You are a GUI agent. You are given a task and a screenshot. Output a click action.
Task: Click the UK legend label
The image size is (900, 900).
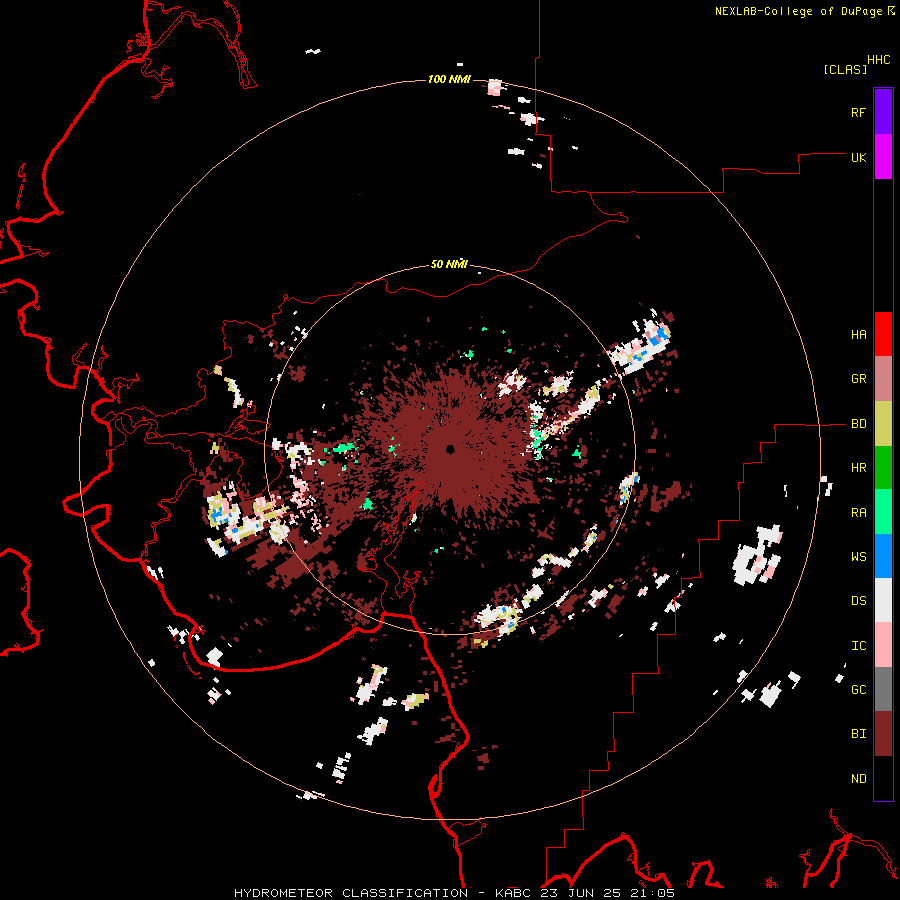[x=858, y=157]
